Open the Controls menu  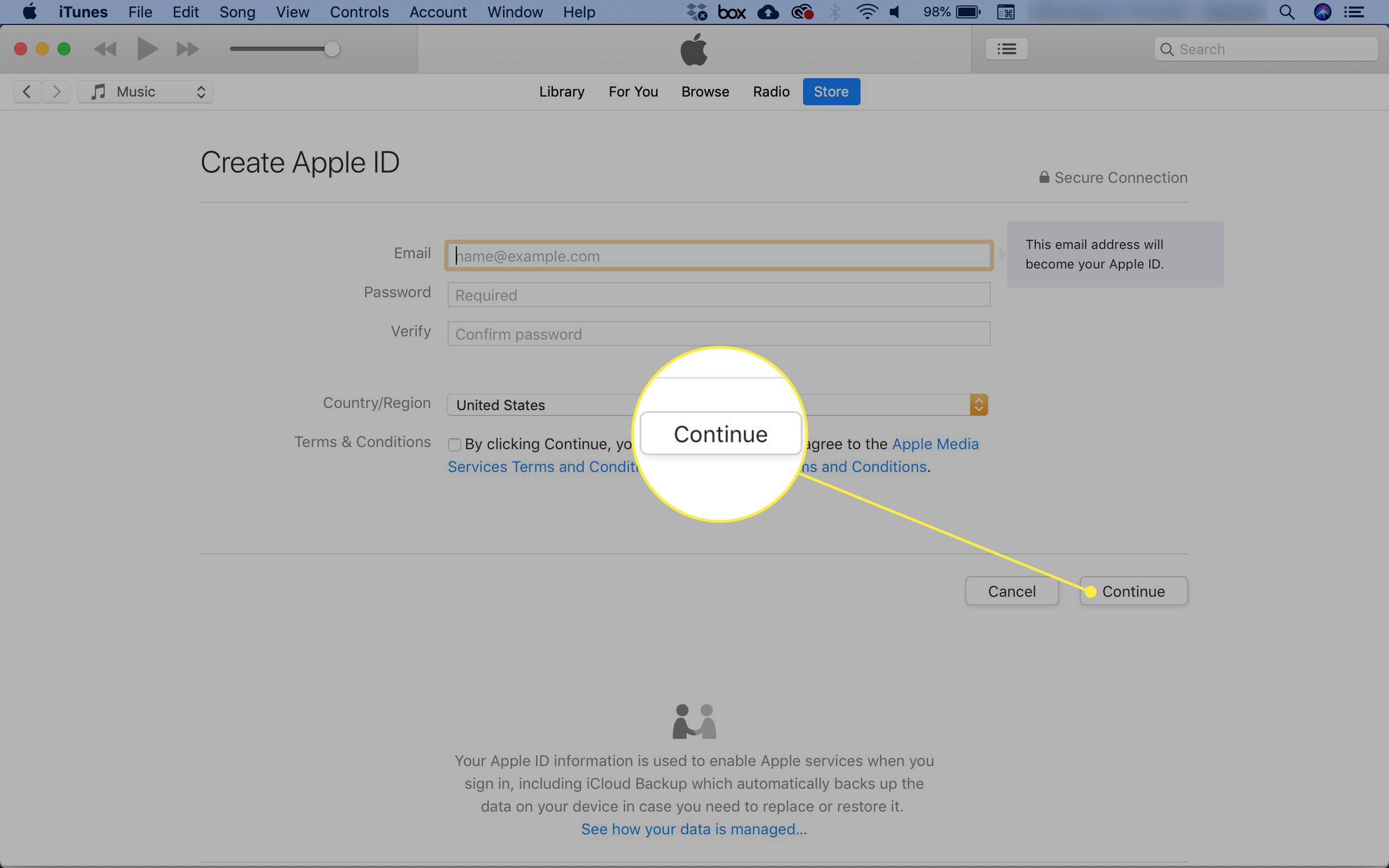click(359, 12)
